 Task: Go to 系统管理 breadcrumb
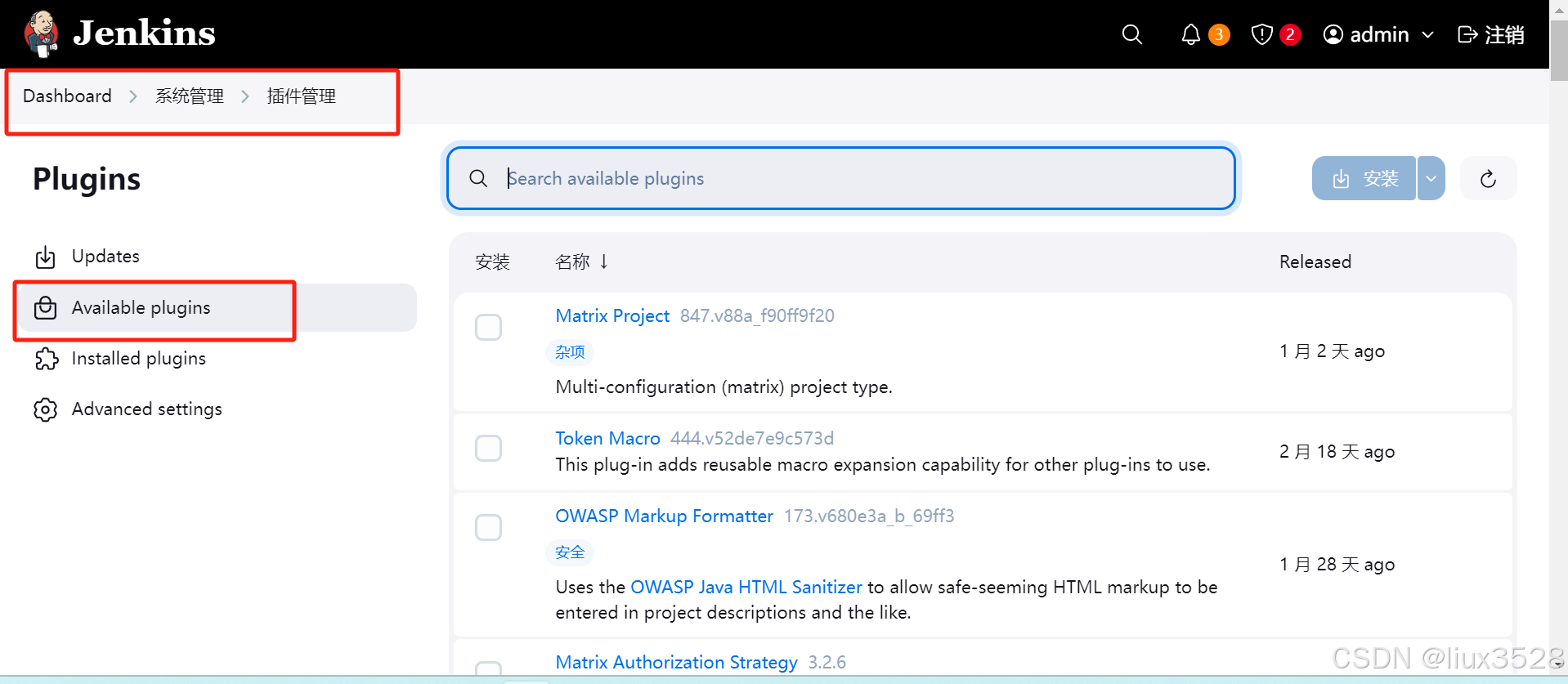click(x=190, y=96)
